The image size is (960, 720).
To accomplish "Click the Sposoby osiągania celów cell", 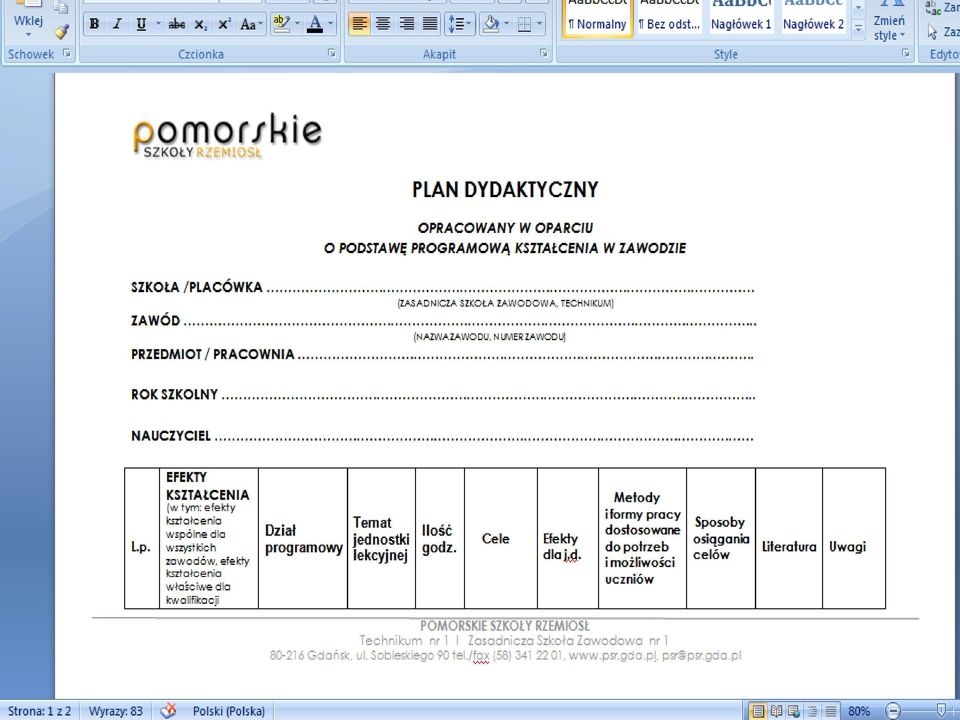I will coord(721,539).
